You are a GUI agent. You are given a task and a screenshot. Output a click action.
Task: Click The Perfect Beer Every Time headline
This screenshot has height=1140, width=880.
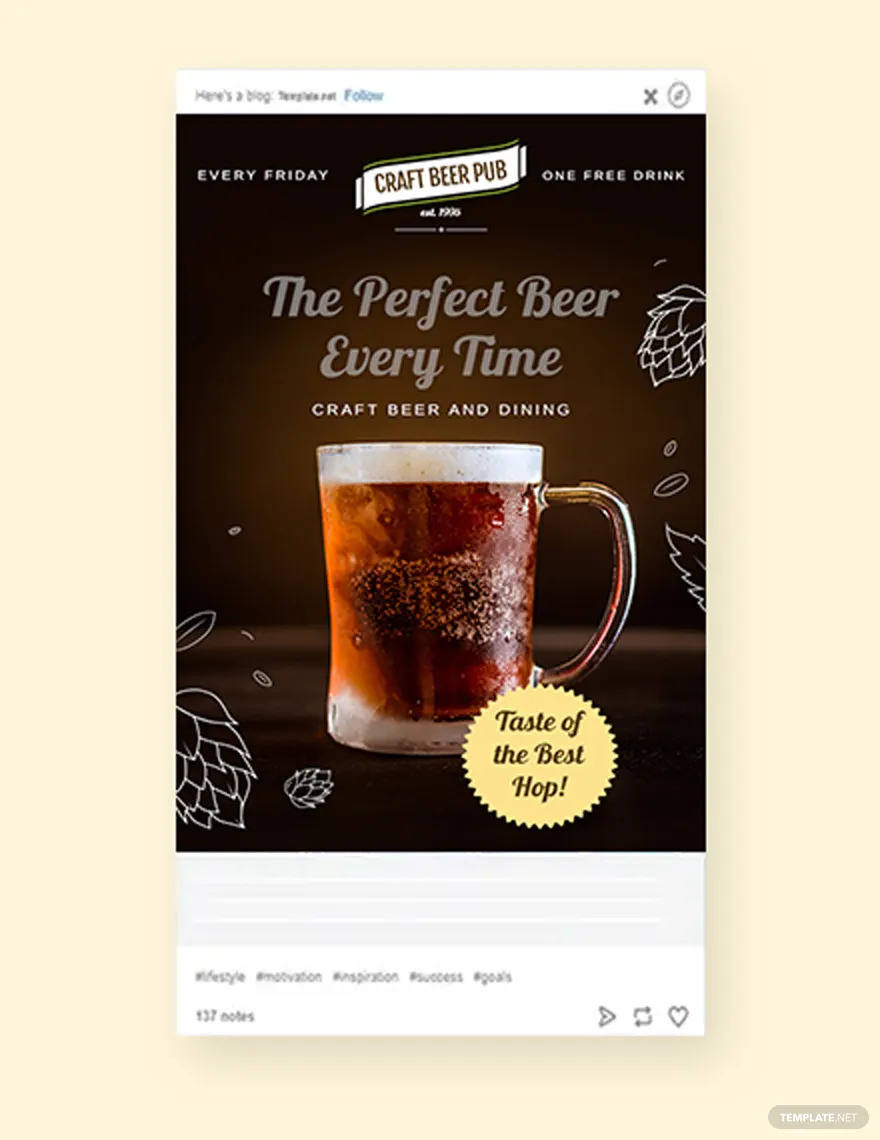441,328
